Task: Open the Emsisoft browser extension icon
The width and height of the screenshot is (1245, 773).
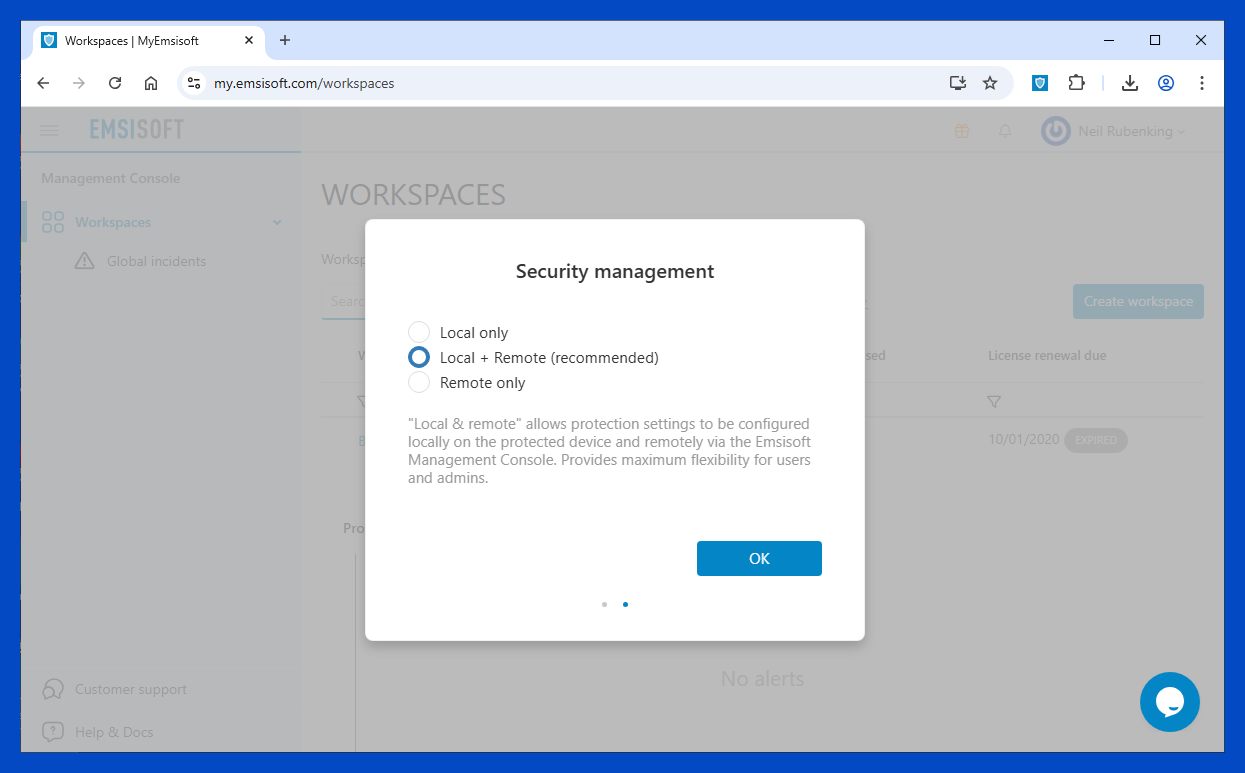Action: pyautogui.click(x=1040, y=83)
